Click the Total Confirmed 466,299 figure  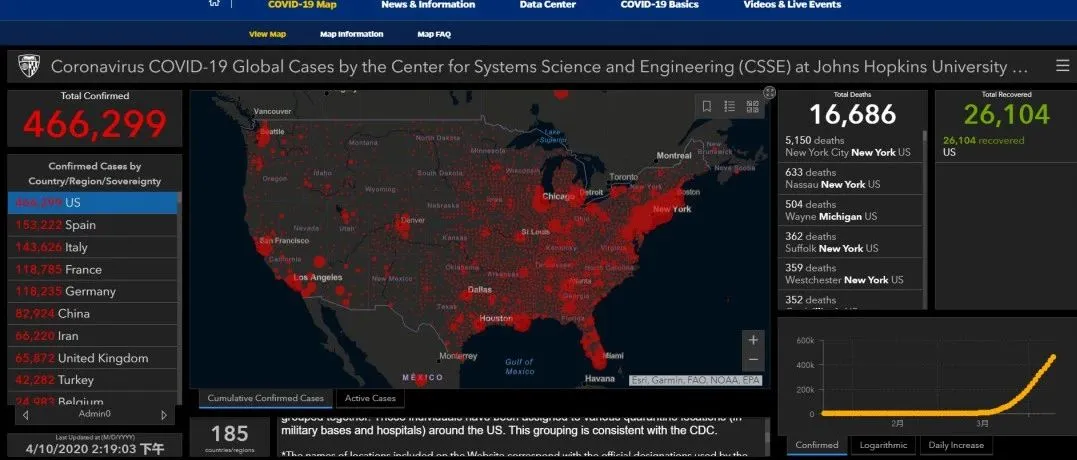(x=95, y=124)
